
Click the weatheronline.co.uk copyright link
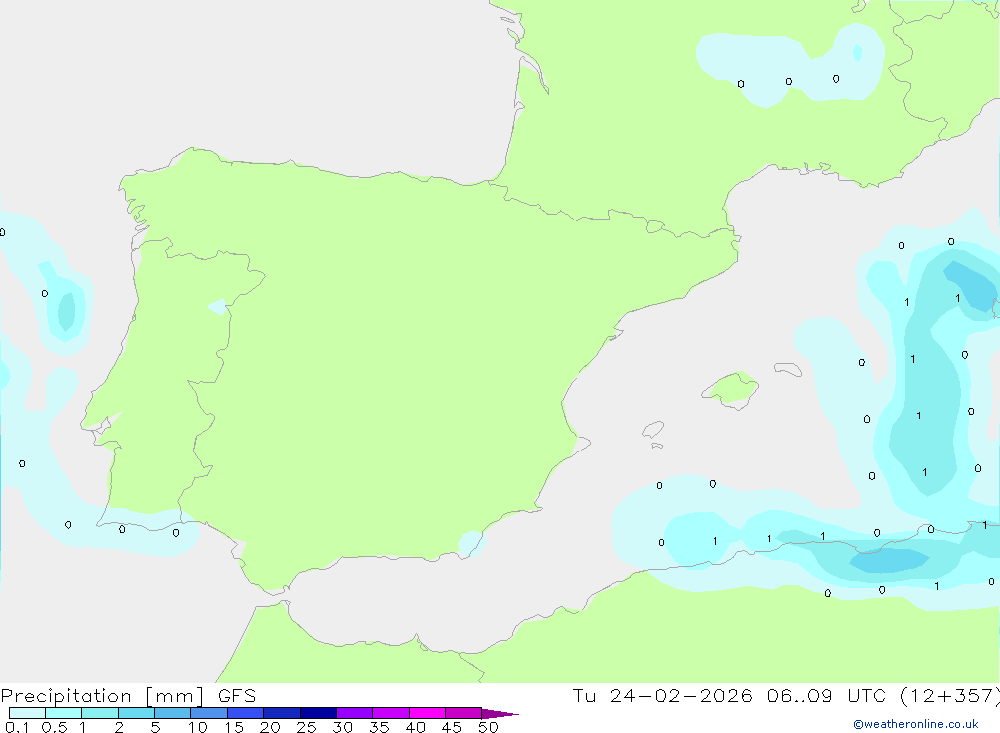[916, 724]
